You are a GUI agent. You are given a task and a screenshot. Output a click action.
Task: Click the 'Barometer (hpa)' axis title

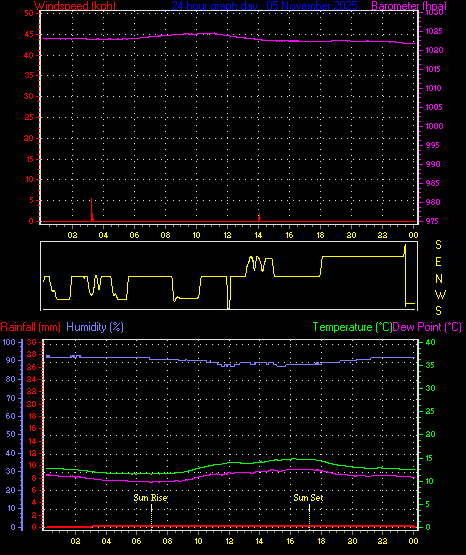click(x=409, y=6)
